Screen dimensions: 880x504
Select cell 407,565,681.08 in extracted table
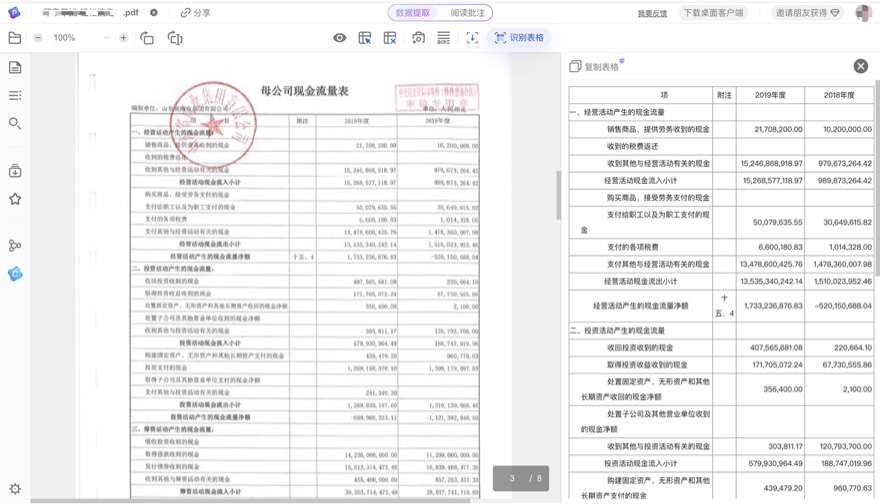pos(771,347)
